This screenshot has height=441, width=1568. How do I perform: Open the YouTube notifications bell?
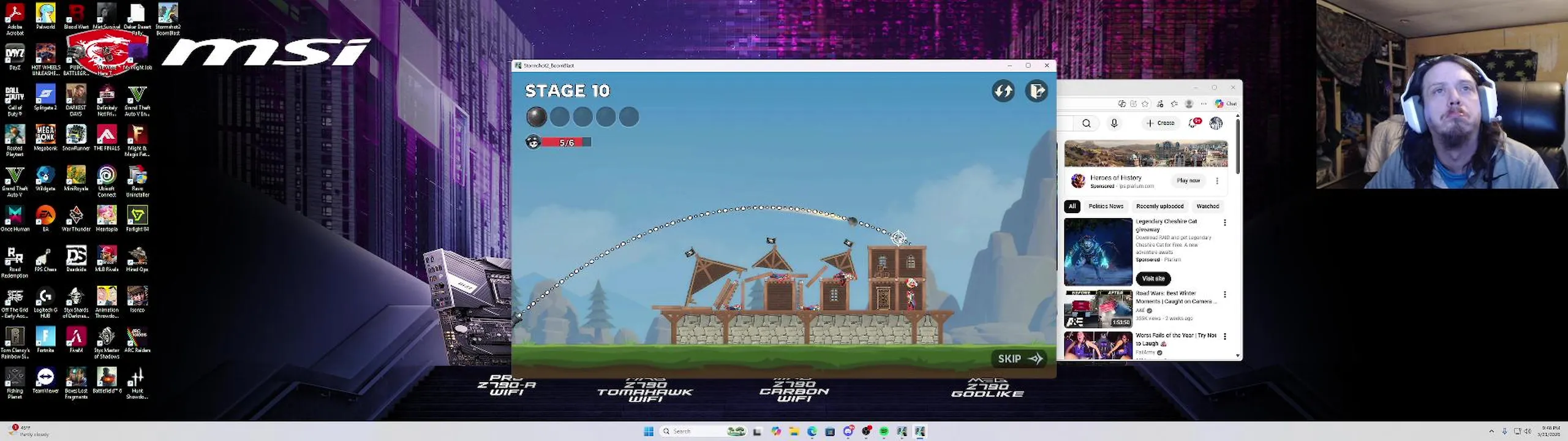[x=1193, y=123]
